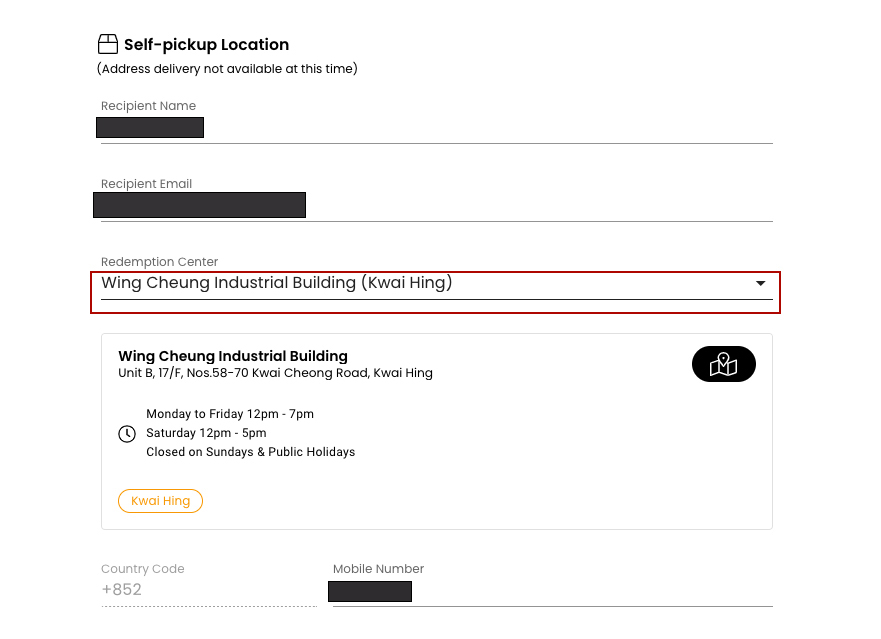Click the address delivery unavailable note
This screenshot has height=639, width=881.
(x=227, y=69)
